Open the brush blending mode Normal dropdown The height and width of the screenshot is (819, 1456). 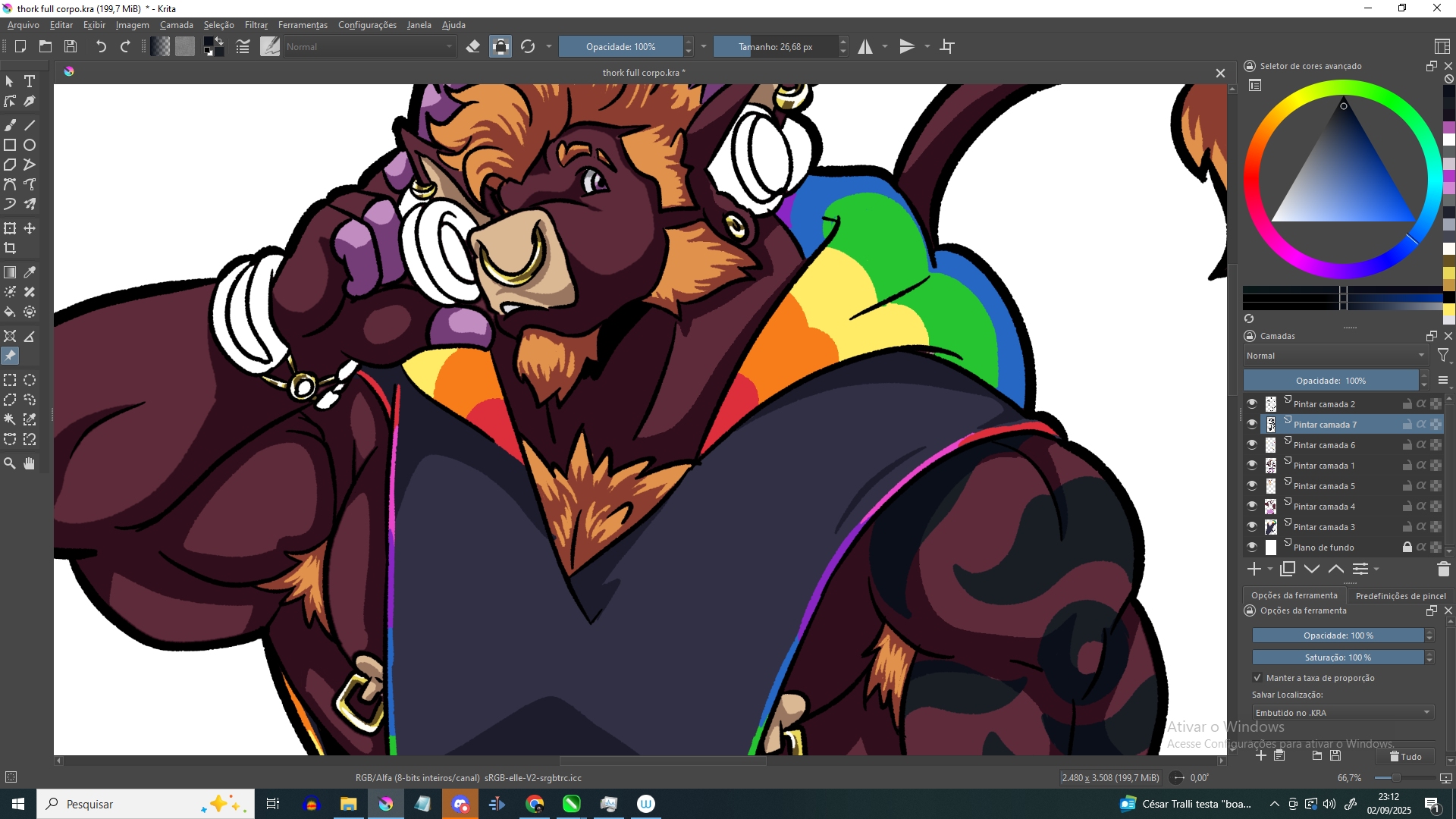[370, 47]
